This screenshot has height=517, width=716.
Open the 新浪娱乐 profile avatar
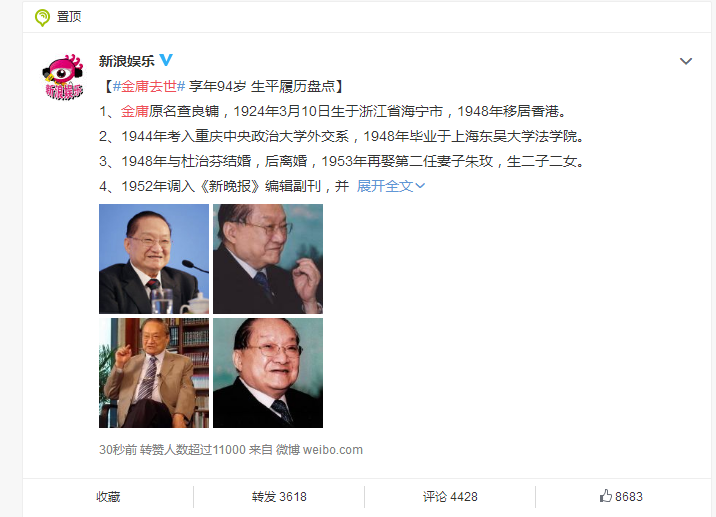click(x=63, y=77)
